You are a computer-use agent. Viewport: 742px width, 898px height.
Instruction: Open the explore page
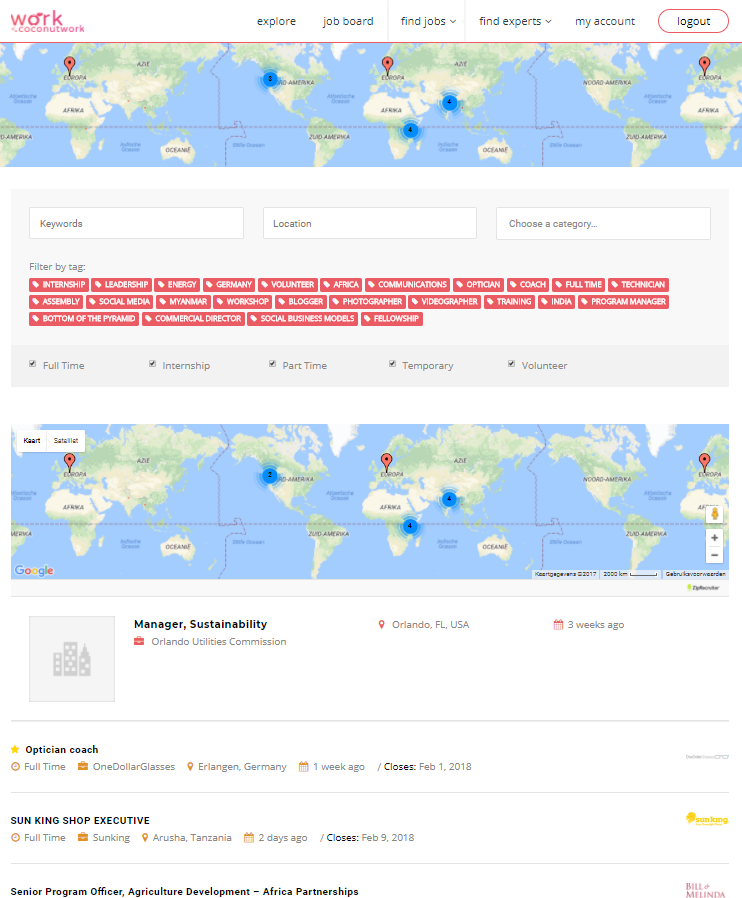click(276, 21)
